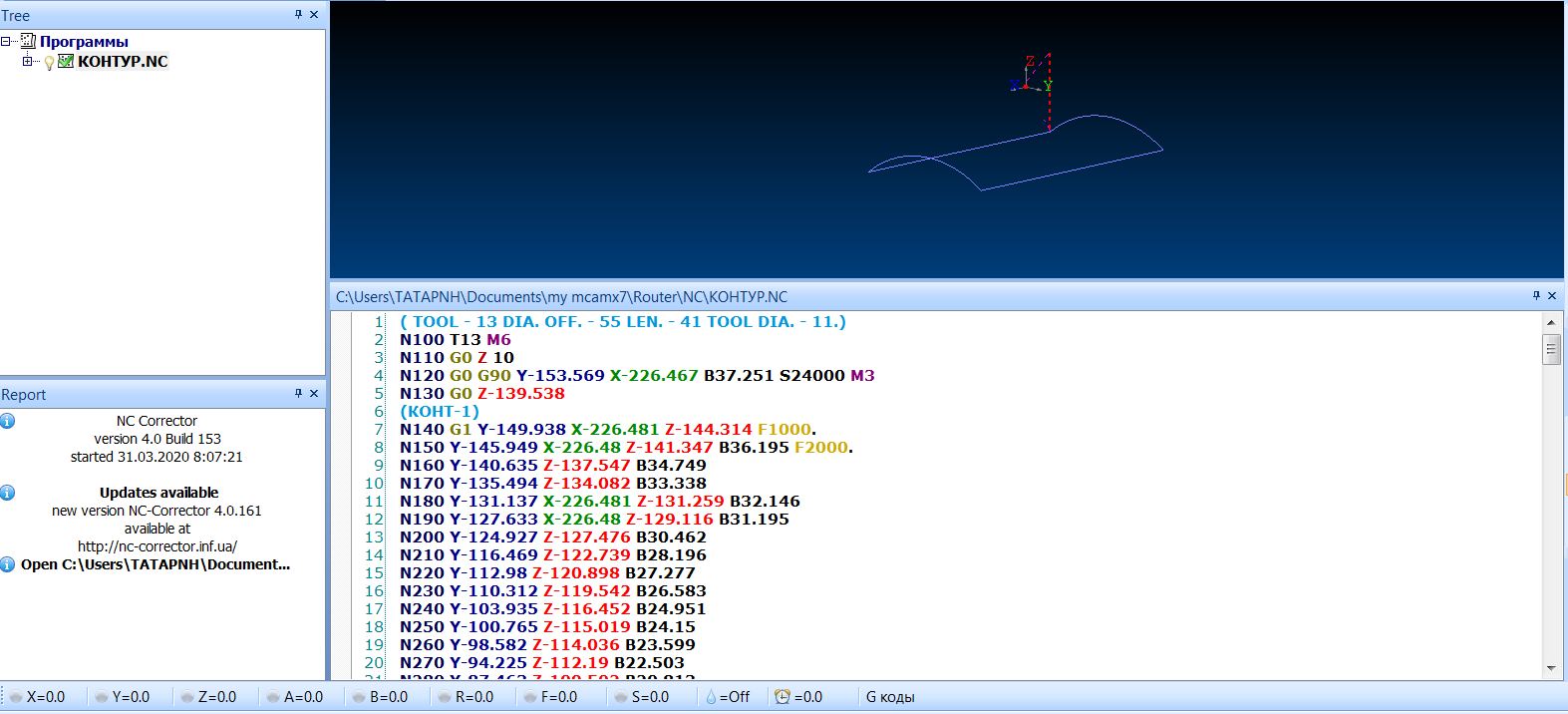Click B34.749 on line N160
This screenshot has width=1568, height=714.
pos(672,466)
